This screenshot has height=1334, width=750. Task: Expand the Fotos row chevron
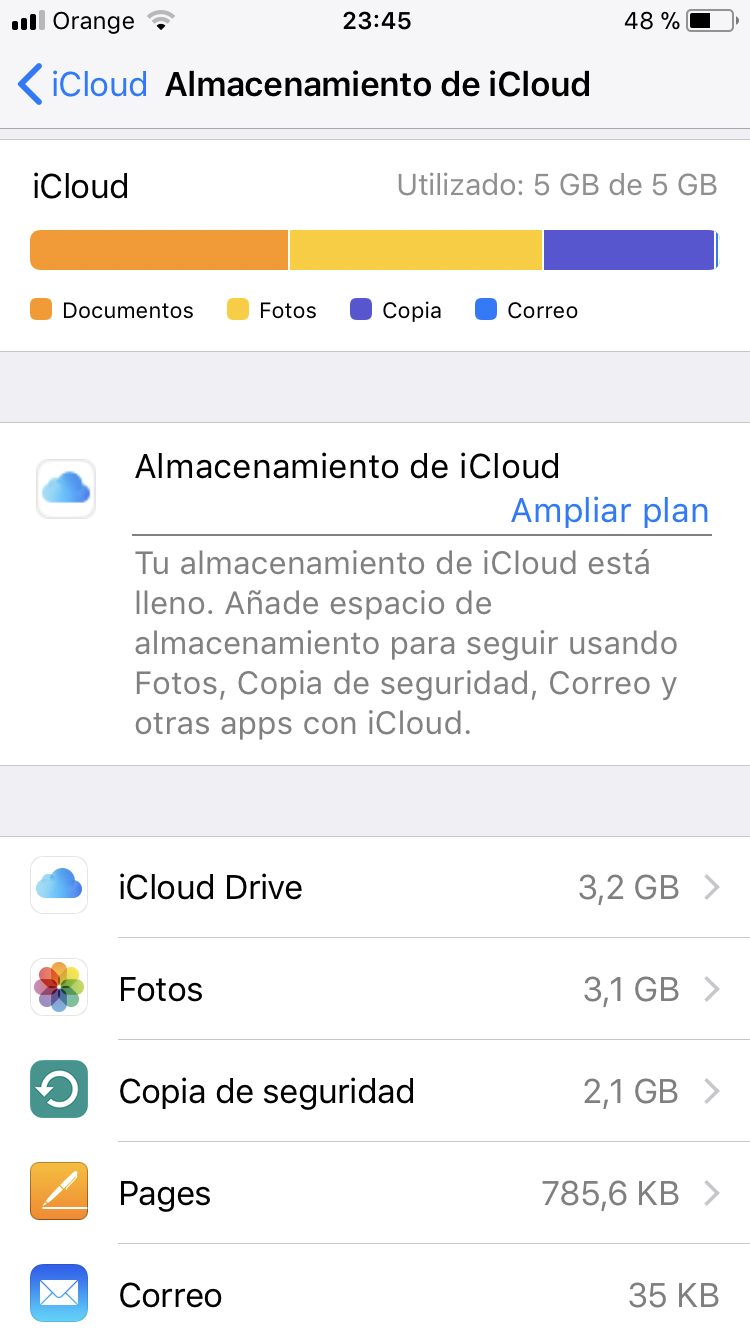point(712,989)
